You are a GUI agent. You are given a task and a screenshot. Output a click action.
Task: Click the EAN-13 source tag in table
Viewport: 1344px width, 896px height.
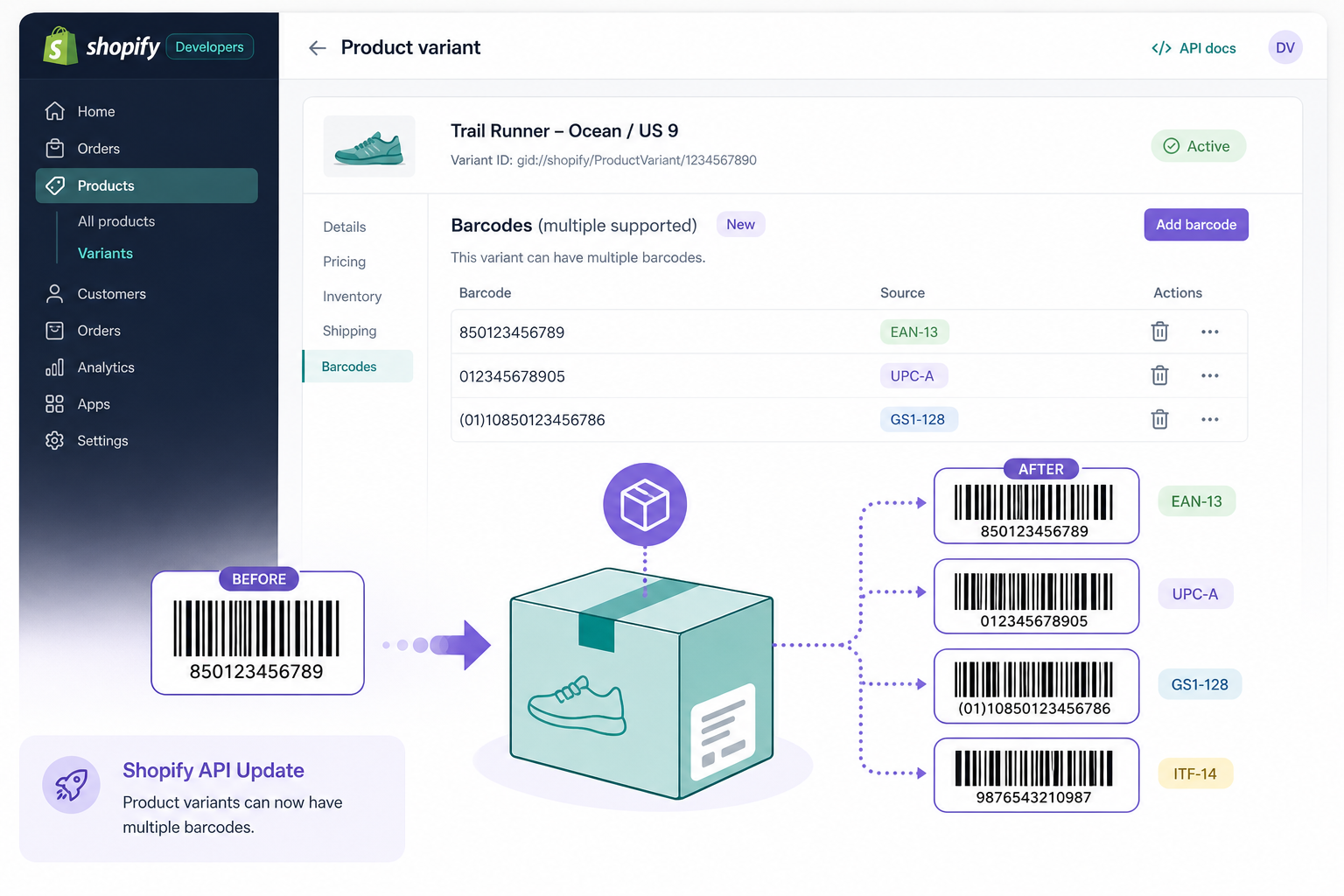pos(914,332)
